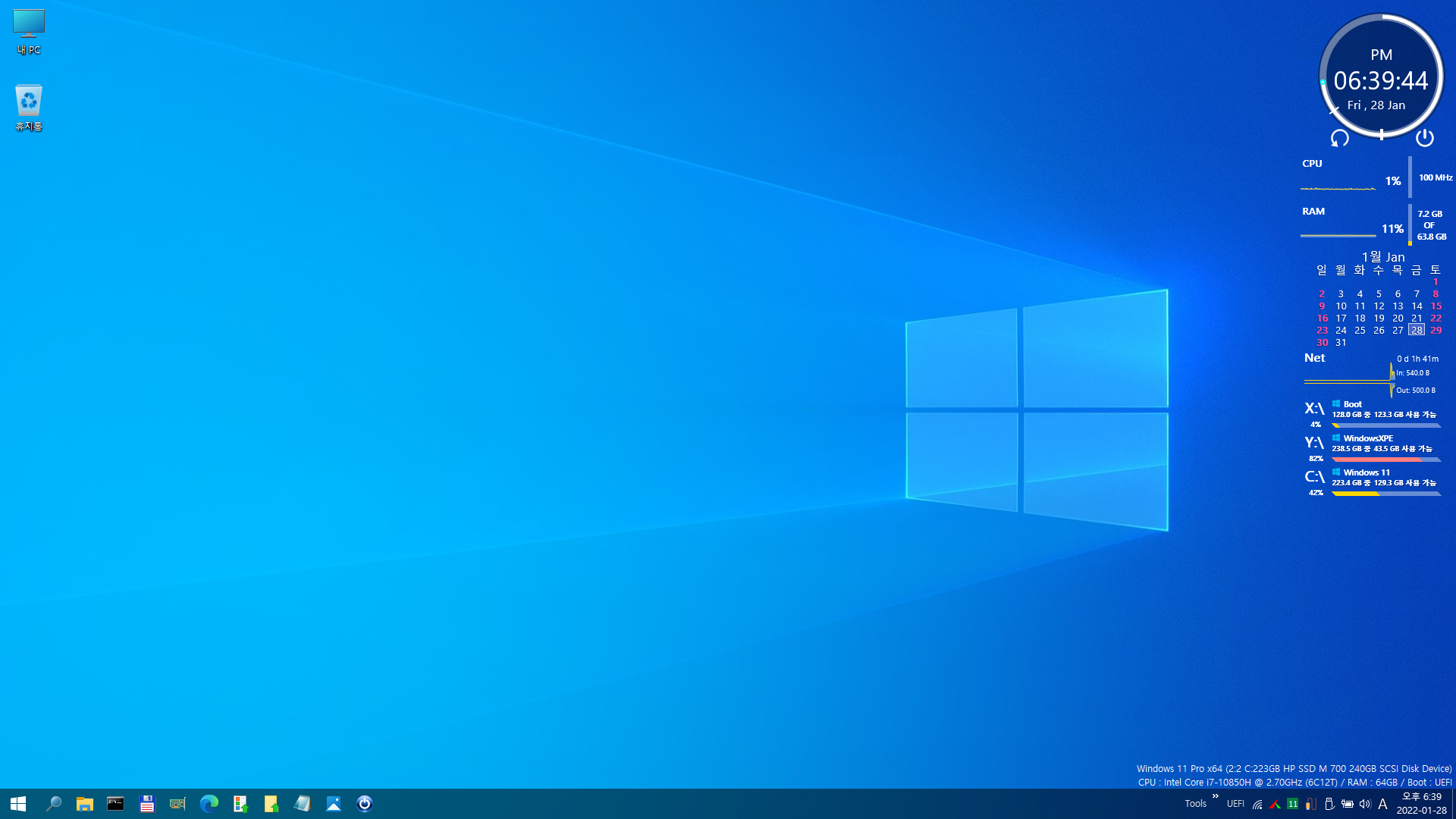Click the show desktop strip at the taskbar edge
Screen dimensions: 1456x819
tap(1453, 804)
